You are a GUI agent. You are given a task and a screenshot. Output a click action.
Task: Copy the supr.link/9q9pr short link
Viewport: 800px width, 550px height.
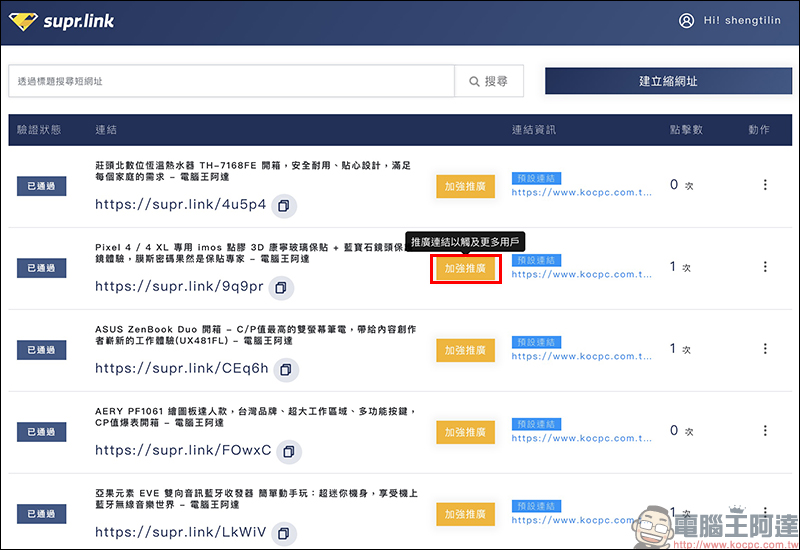281,288
